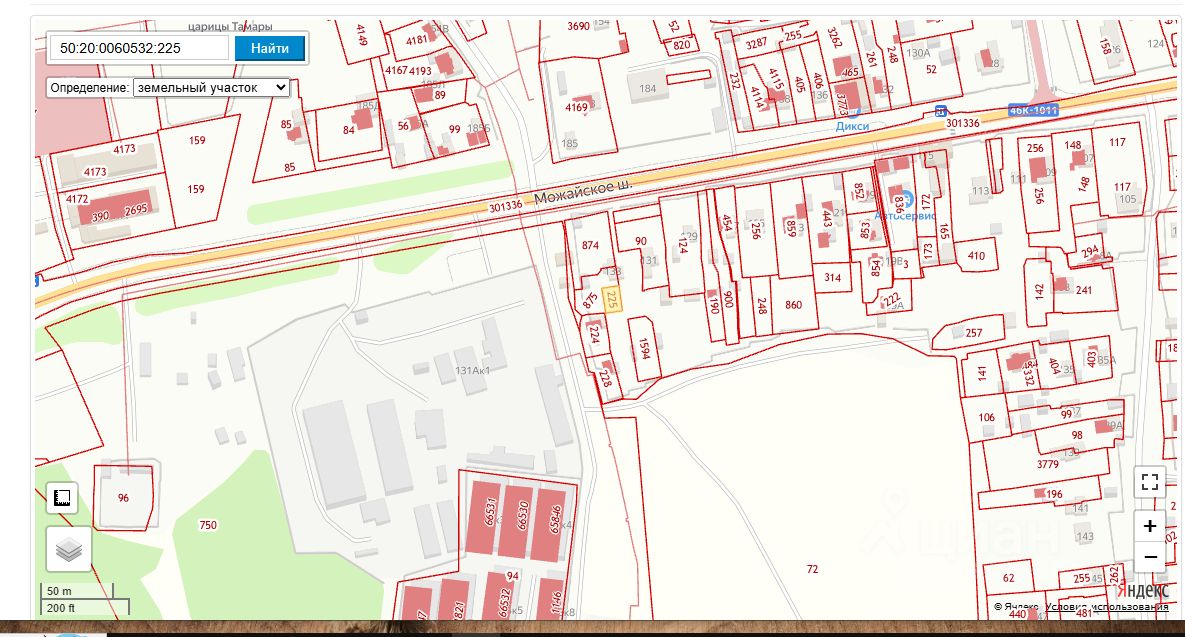The height and width of the screenshot is (637, 1185).
Task: Click land parcel labeled 1594
Action: [x=645, y=347]
